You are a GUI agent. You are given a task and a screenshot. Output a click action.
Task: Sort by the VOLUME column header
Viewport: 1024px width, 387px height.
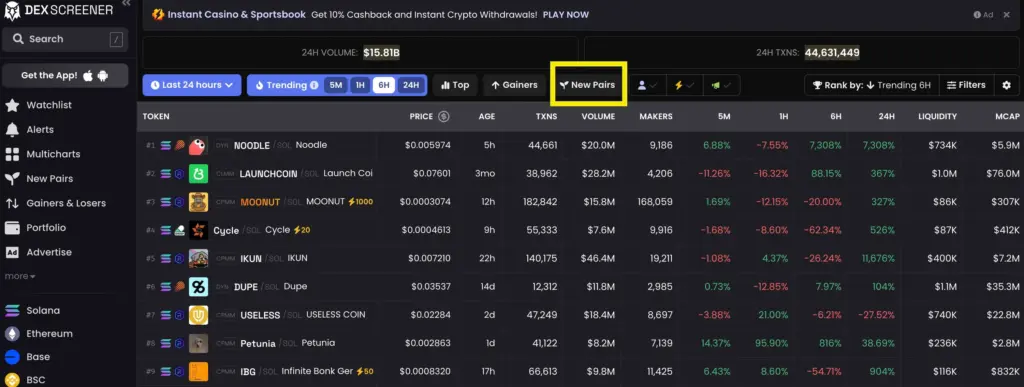[x=599, y=117]
